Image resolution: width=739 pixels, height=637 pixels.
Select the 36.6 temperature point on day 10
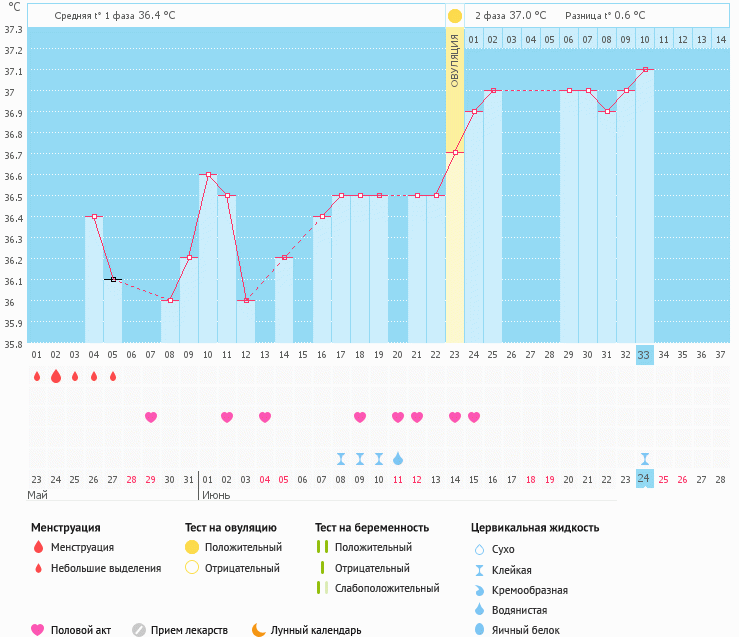[208, 175]
